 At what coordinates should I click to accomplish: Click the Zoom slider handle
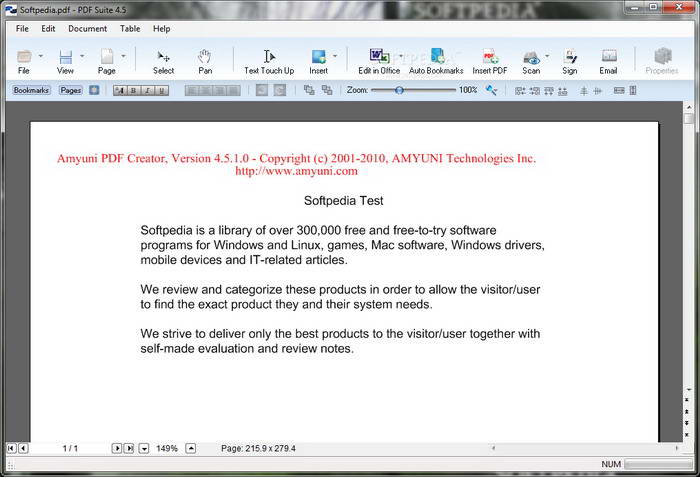[400, 90]
